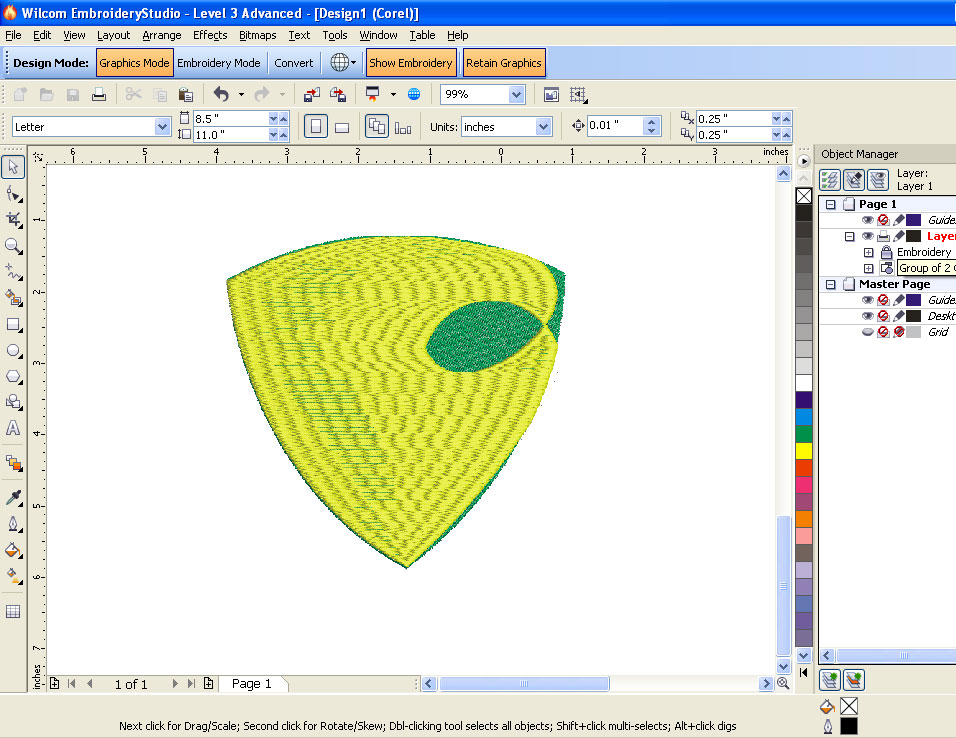This screenshot has height=738, width=956.
Task: Click the Undo arrow icon
Action: pos(221,95)
